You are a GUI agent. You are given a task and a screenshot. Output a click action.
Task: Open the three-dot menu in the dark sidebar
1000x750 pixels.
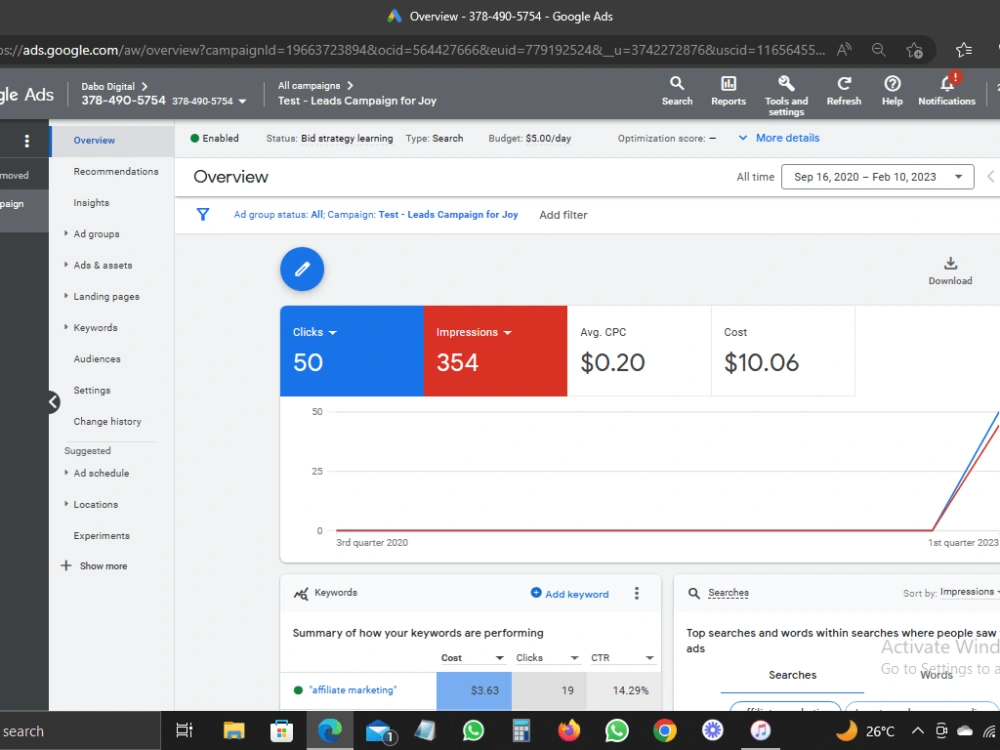click(26, 141)
